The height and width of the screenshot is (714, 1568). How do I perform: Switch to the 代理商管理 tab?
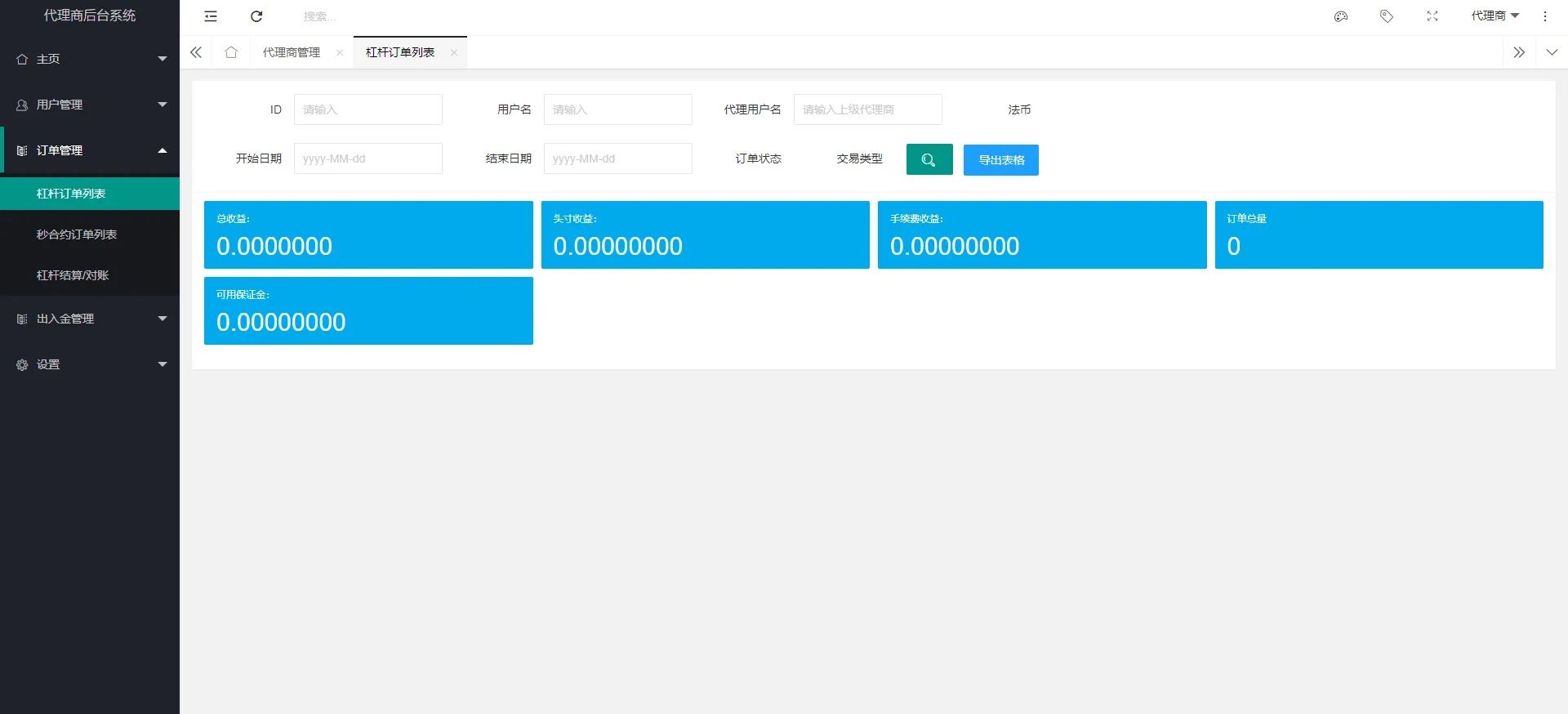[x=292, y=52]
